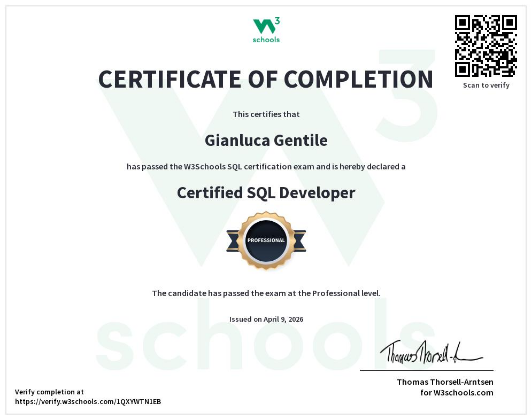Click the gold Professional badge
The image size is (532, 420).
[x=266, y=241]
